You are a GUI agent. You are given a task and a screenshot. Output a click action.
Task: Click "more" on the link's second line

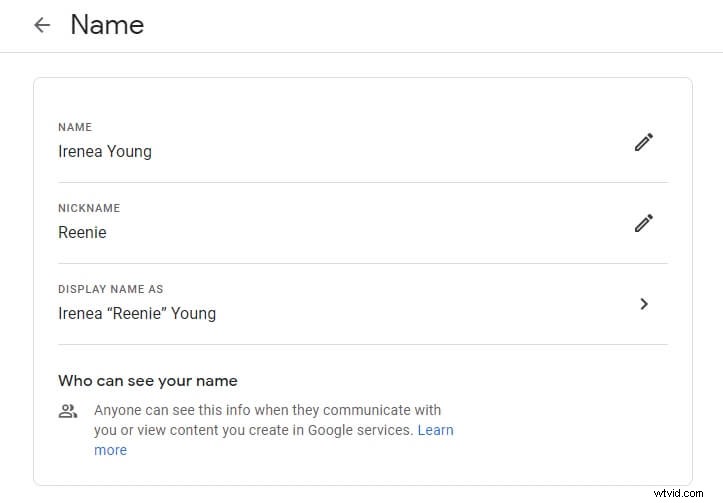pyautogui.click(x=111, y=450)
